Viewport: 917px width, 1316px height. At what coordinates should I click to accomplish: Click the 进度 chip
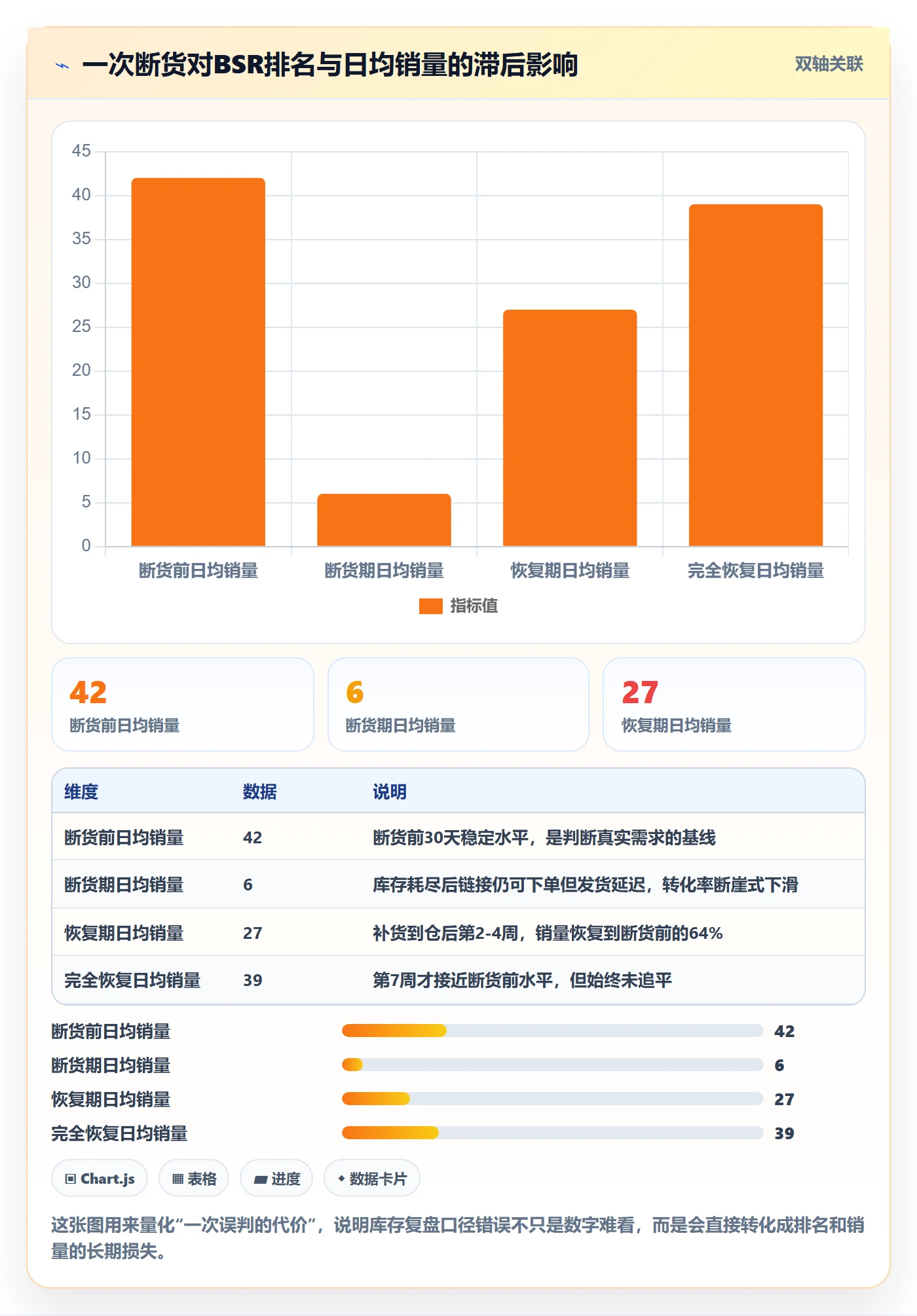tap(276, 1179)
